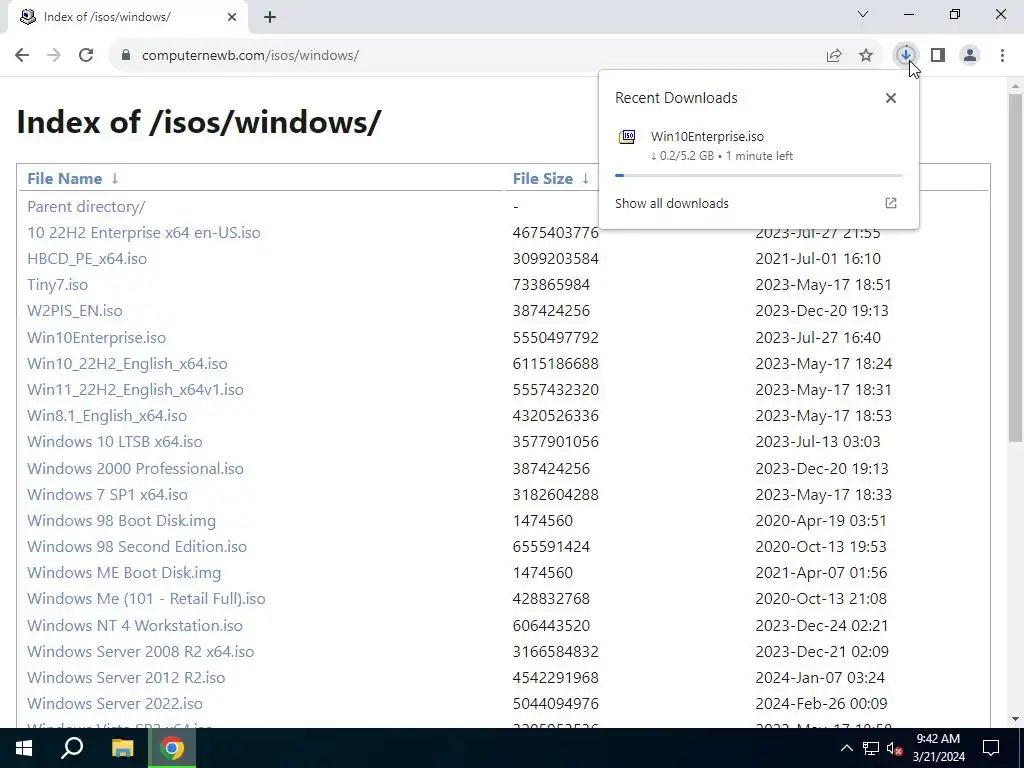This screenshot has width=1024, height=768.
Task: Click date 2024-Feb-26 00:09
Action: click(x=822, y=704)
